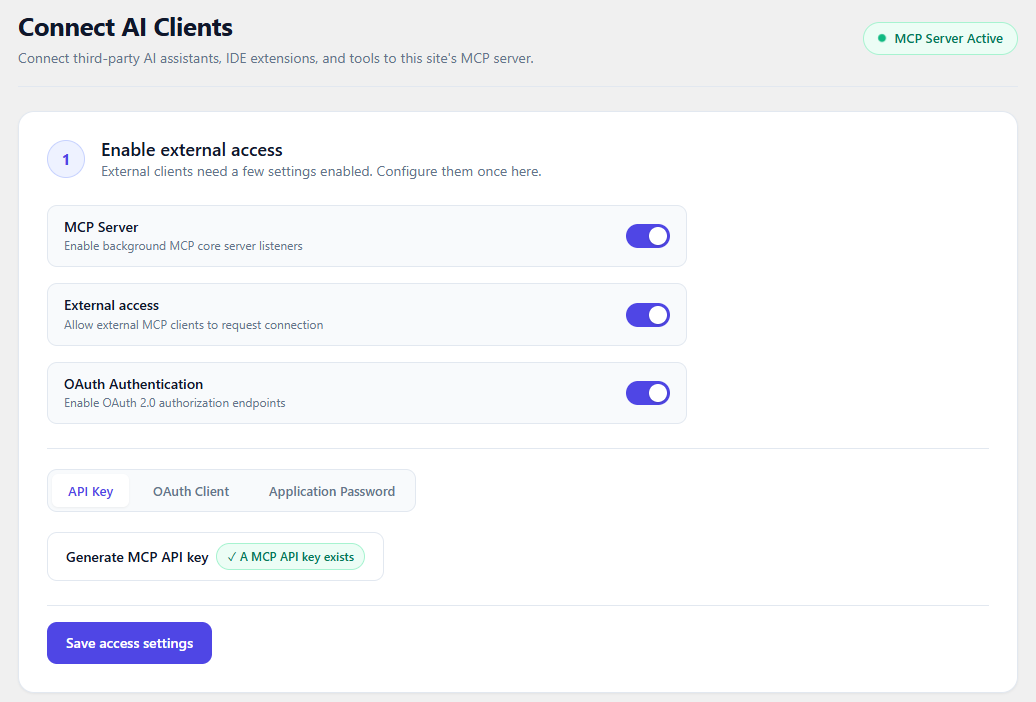Click the green status dot icon
1036x702 pixels.
click(x=881, y=38)
